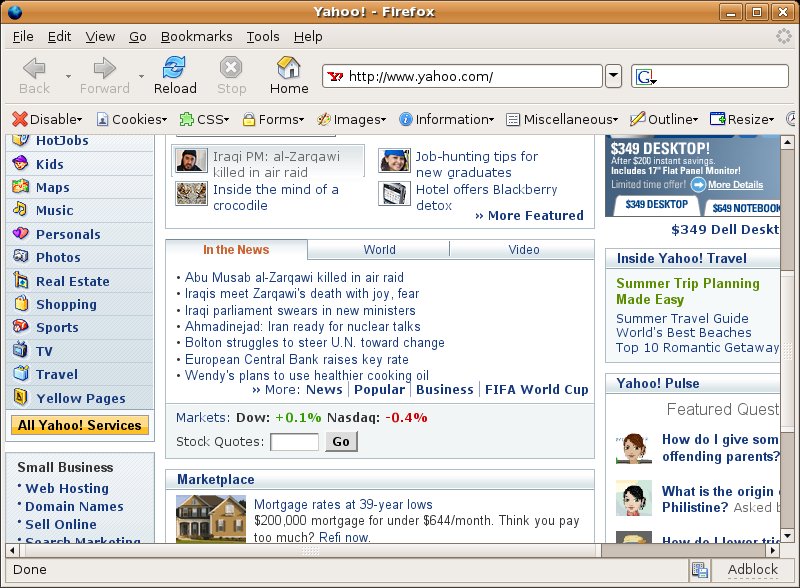800x588 pixels.
Task: Click the Photos sidebar icon
Action: coord(20,256)
